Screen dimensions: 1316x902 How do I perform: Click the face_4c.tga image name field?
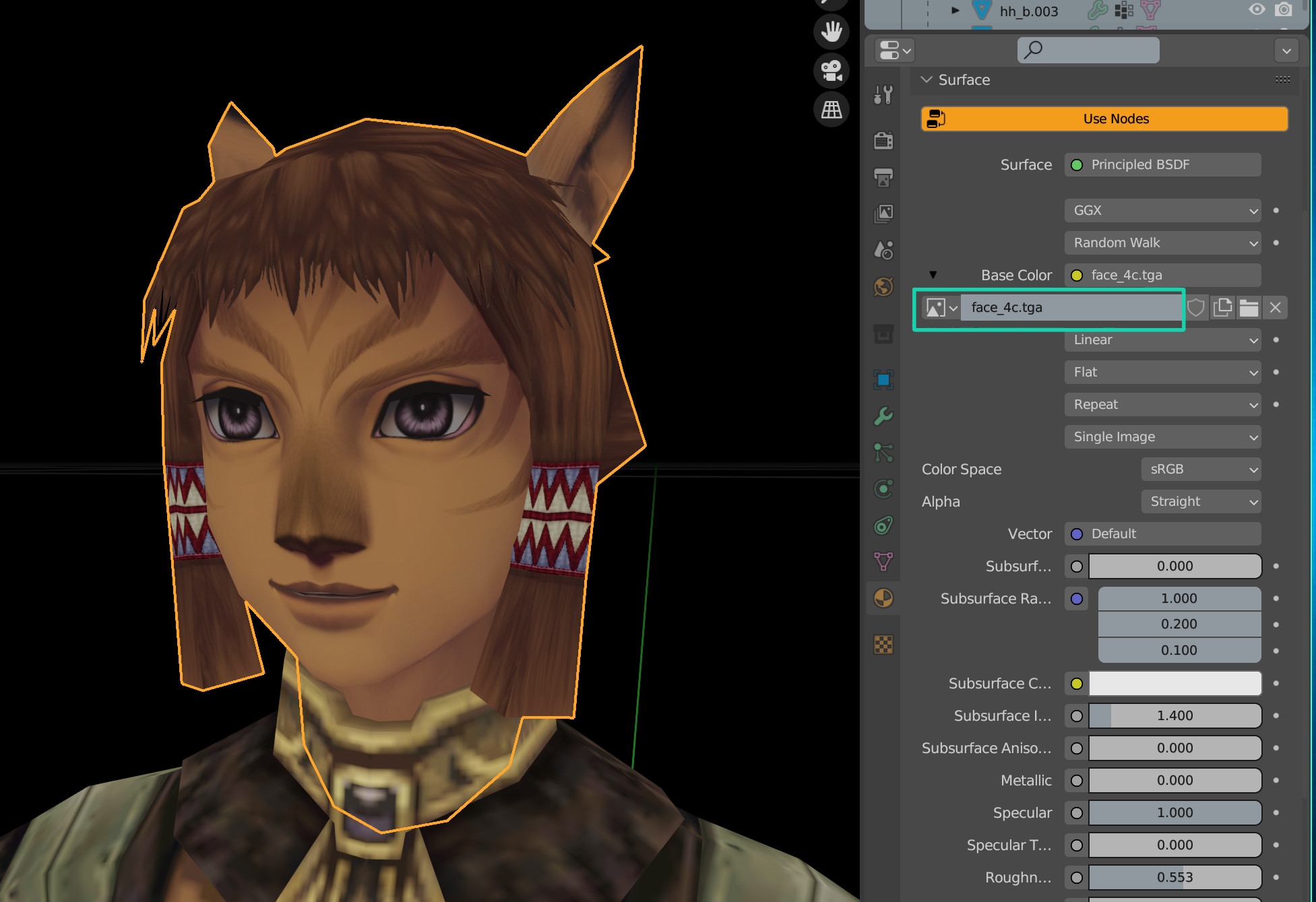[x=1071, y=308]
